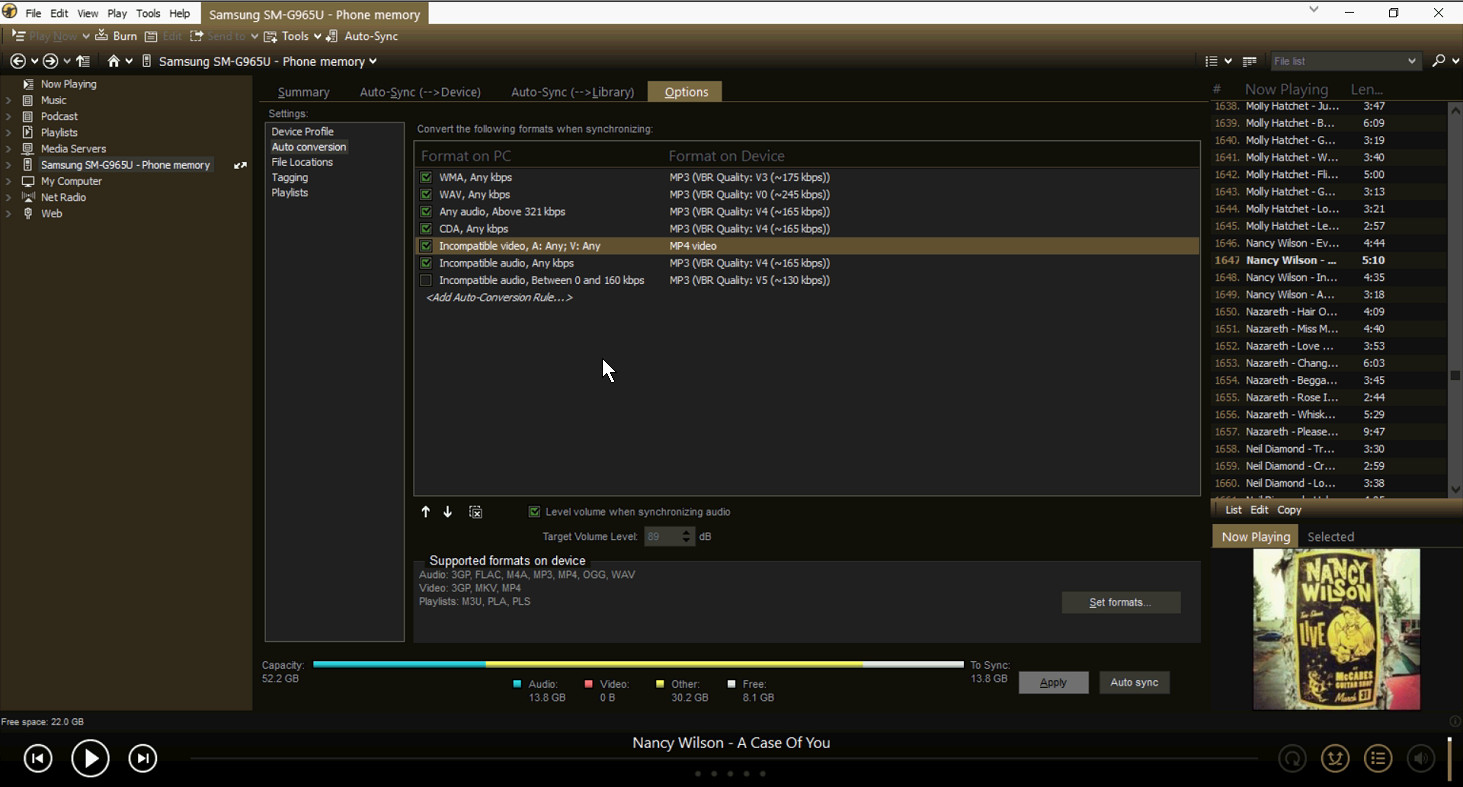This screenshot has width=1463, height=787.
Task: Toggle Level volume when synchronizing audio
Action: click(534, 512)
